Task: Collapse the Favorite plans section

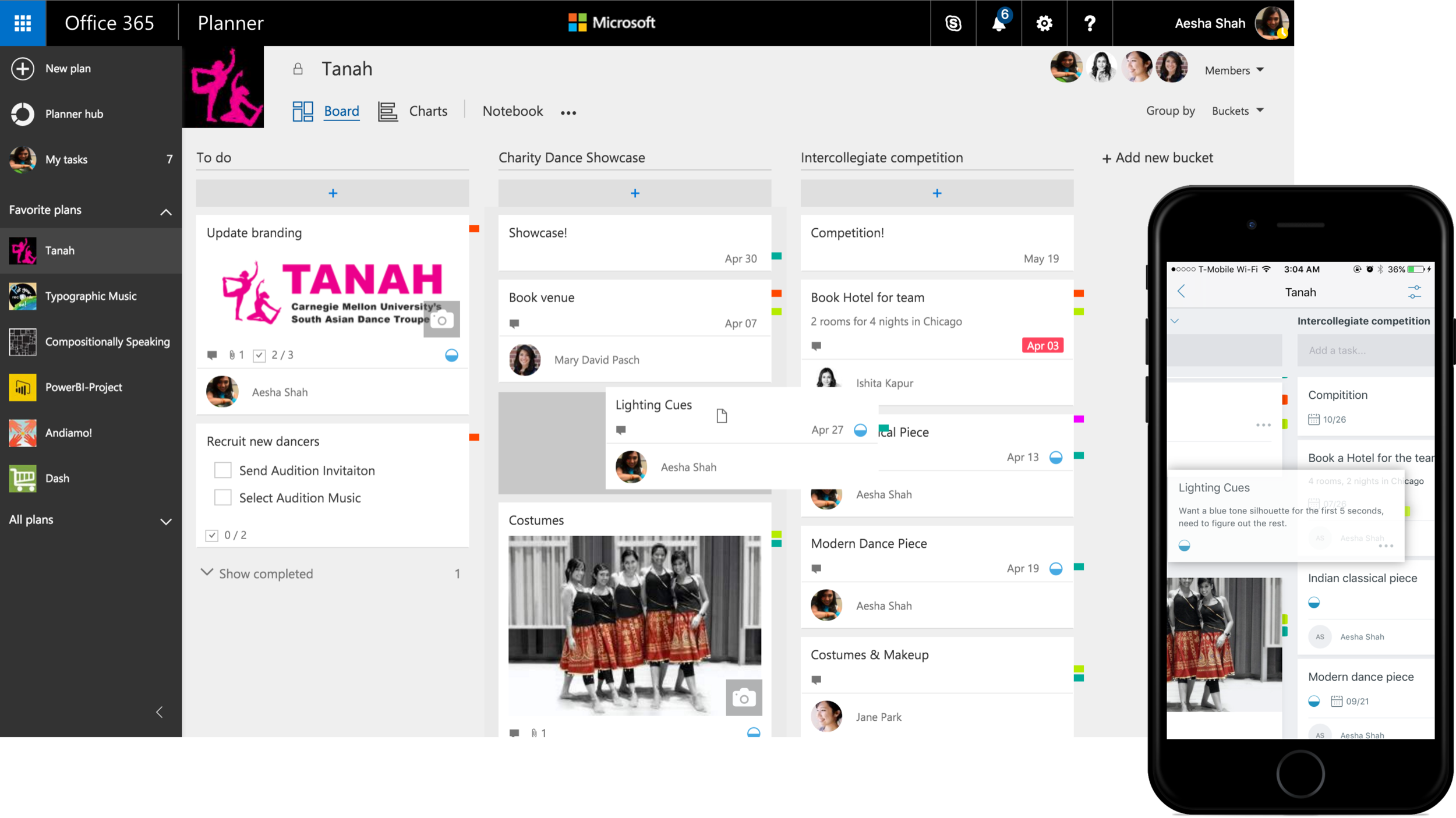Action: [166, 211]
